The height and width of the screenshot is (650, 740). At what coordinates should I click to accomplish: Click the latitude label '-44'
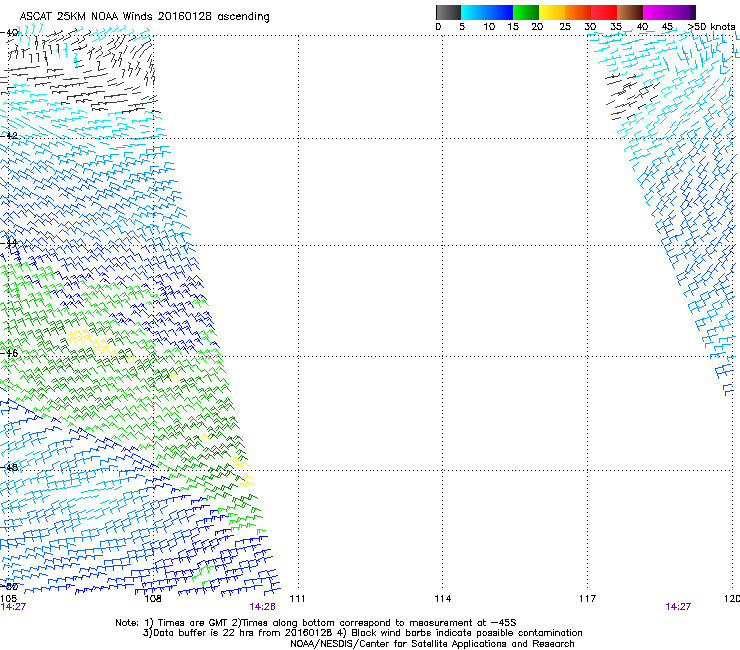[x=9, y=243]
